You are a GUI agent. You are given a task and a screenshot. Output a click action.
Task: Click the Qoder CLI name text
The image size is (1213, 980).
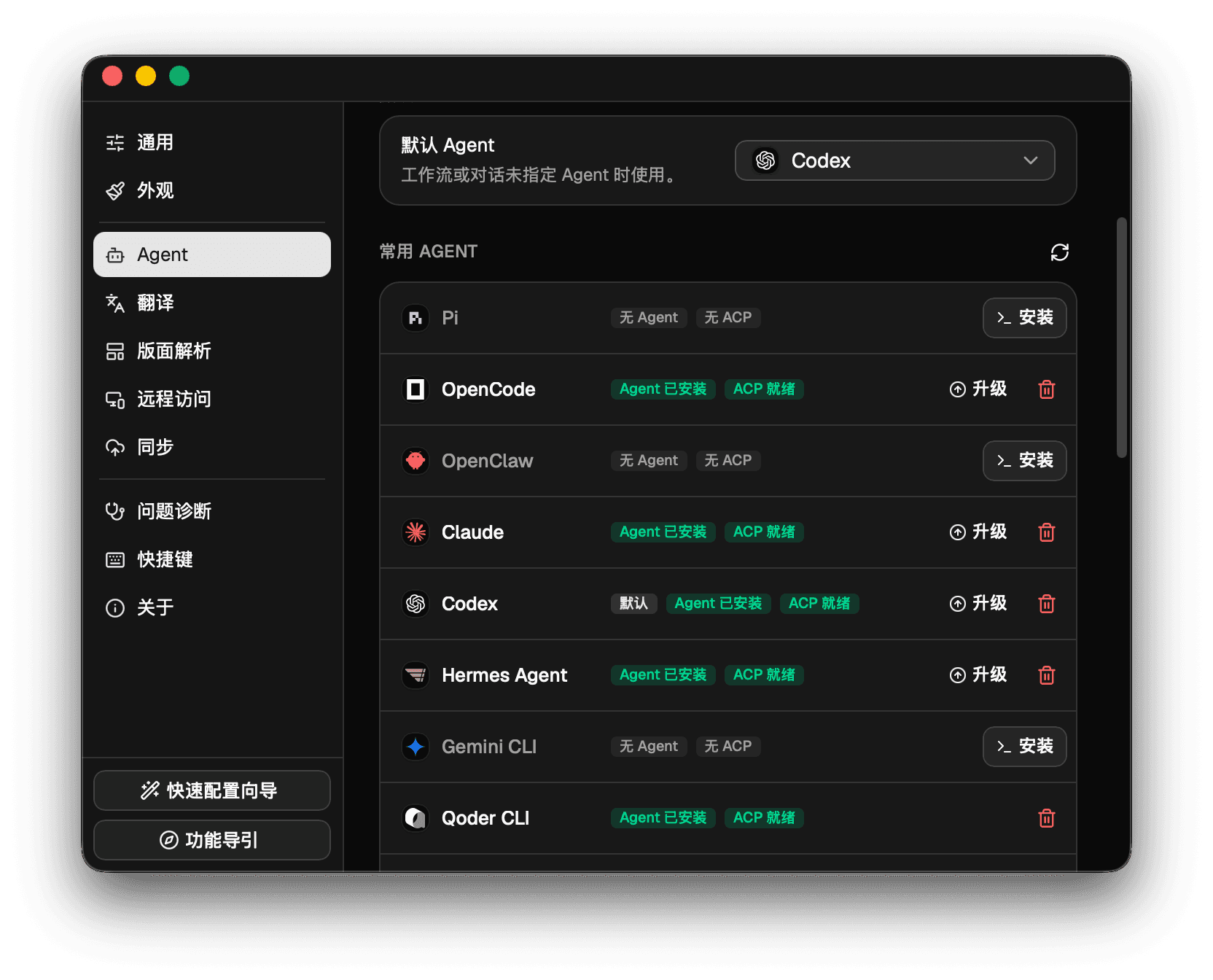click(x=485, y=818)
